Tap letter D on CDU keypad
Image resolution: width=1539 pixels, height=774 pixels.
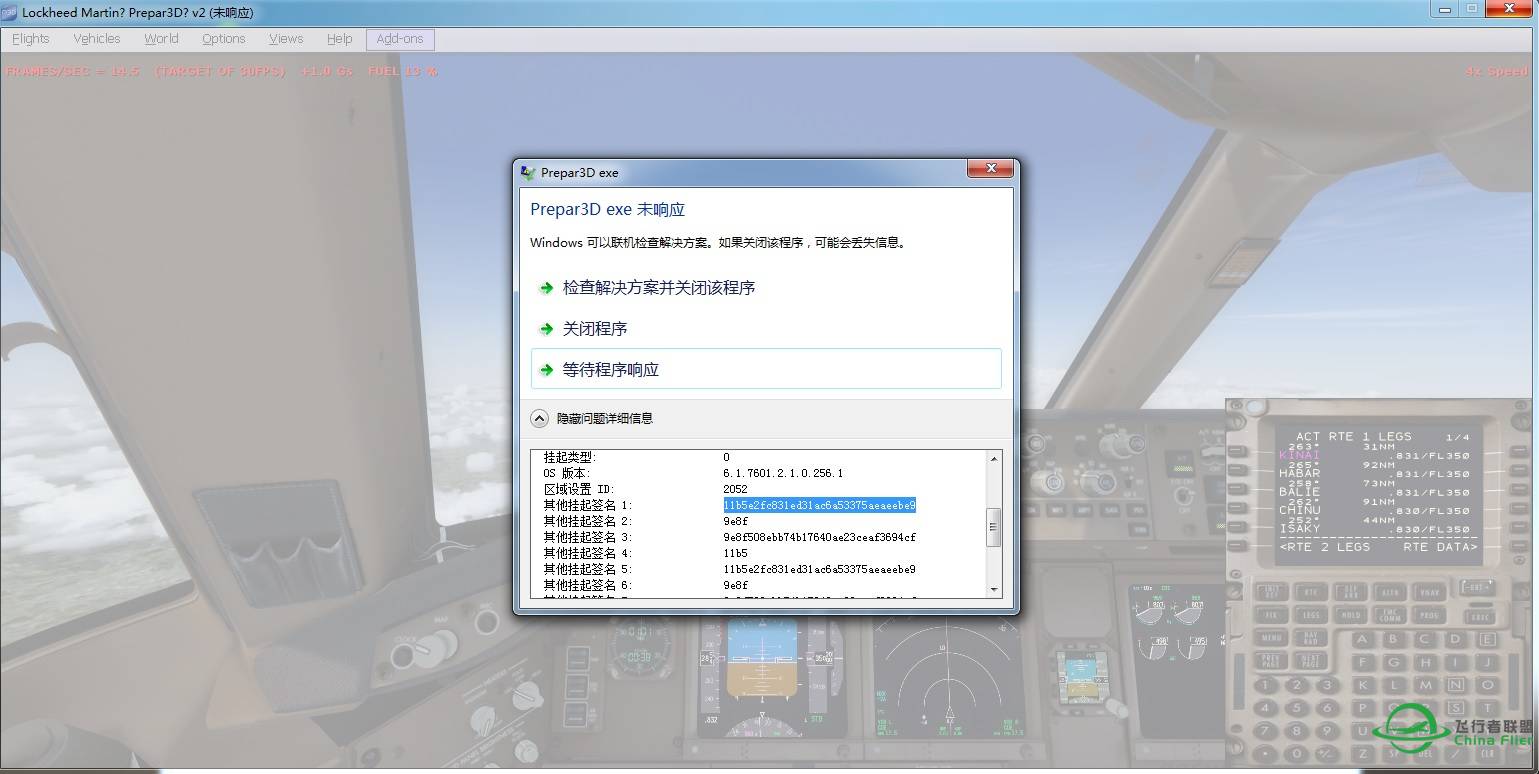pyautogui.click(x=1455, y=640)
